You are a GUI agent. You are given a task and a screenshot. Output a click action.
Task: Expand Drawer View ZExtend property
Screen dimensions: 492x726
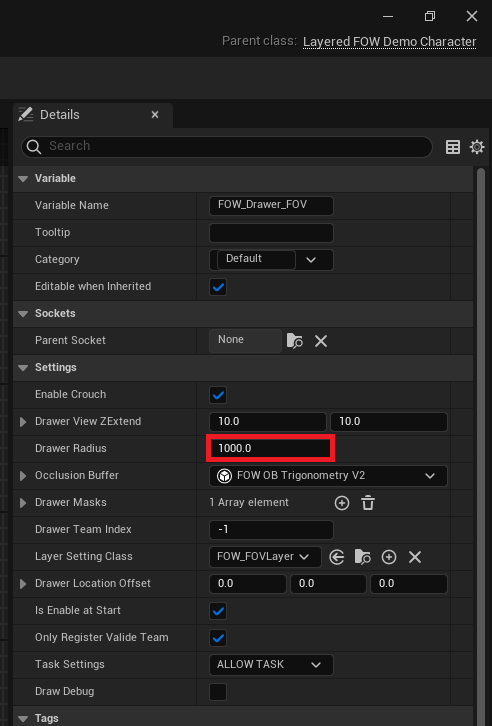click(x=23, y=422)
